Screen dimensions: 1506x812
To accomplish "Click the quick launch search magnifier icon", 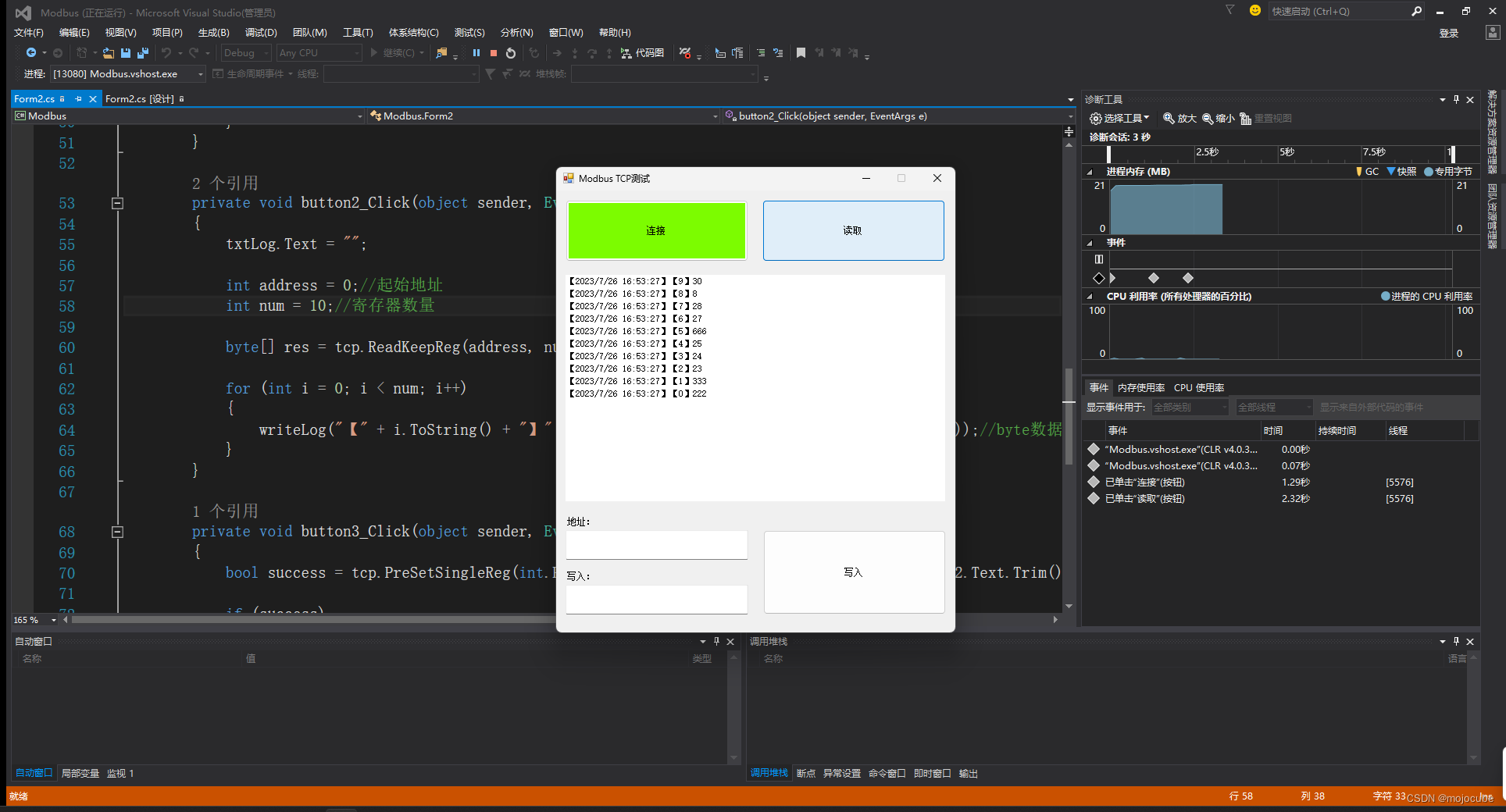I will tap(1416, 11).
